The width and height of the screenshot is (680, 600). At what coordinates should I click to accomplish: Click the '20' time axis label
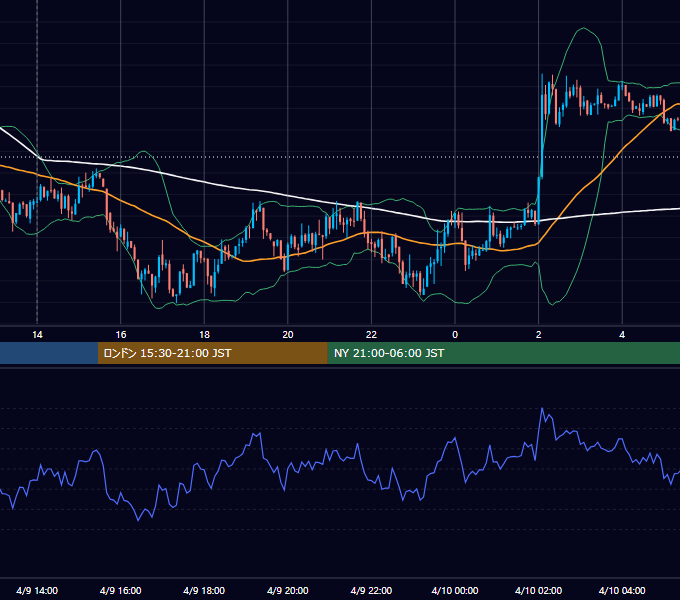[x=288, y=335]
